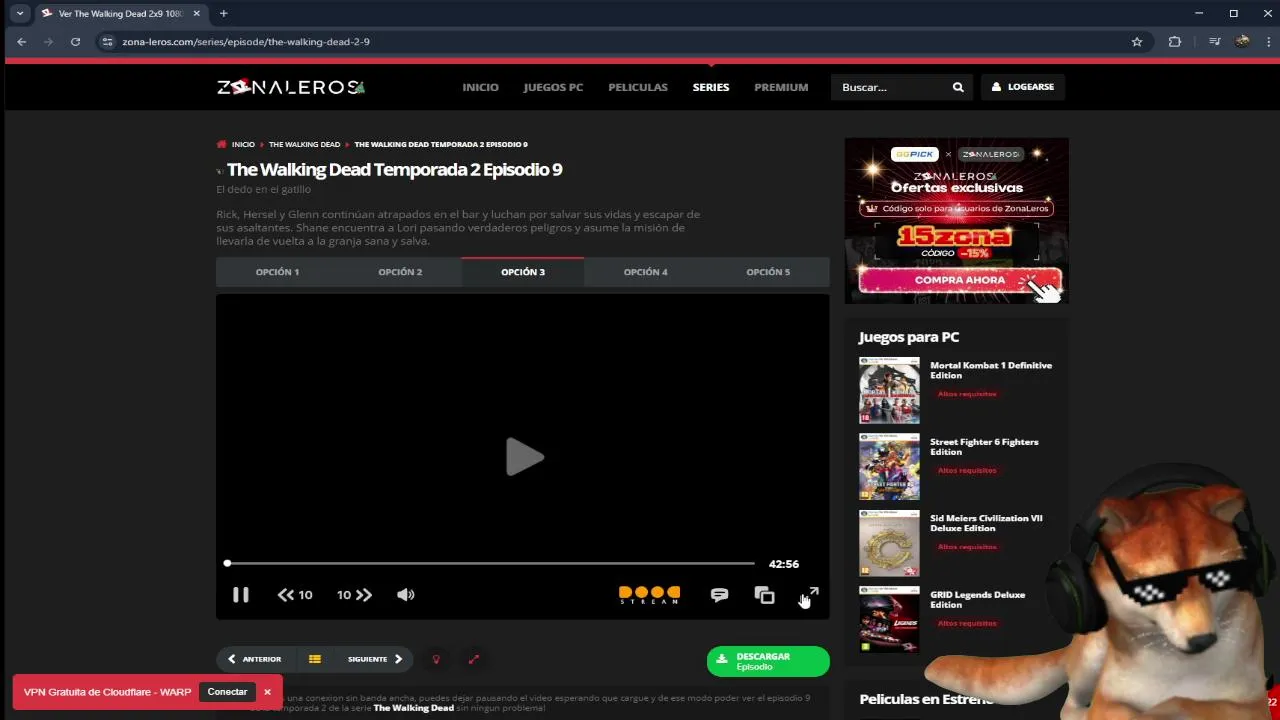Screen dimensions: 1280x720
Task: Select the OPCIÓN 5 player tab
Action: [768, 272]
